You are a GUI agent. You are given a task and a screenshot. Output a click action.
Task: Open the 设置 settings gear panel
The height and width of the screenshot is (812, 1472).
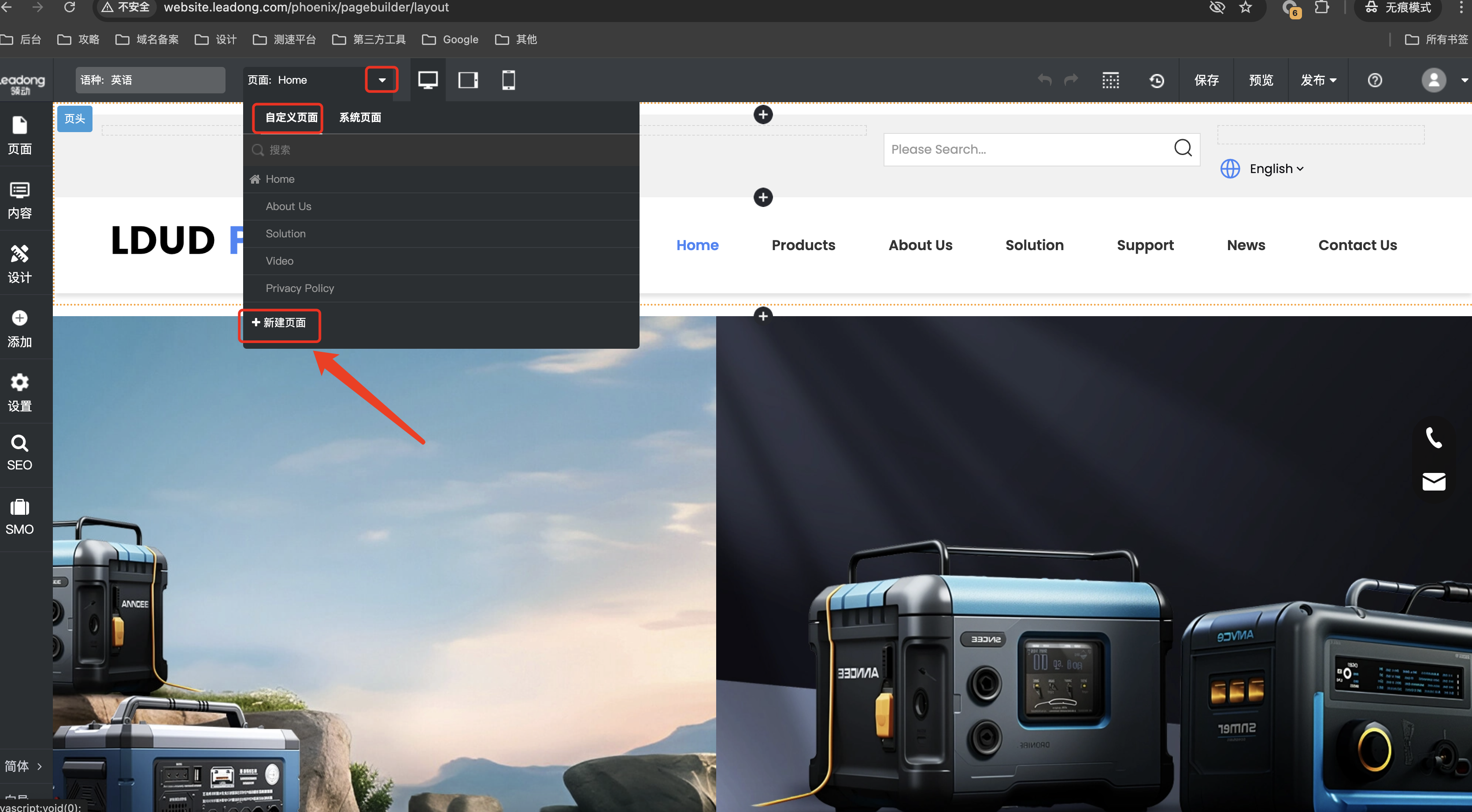click(19, 393)
